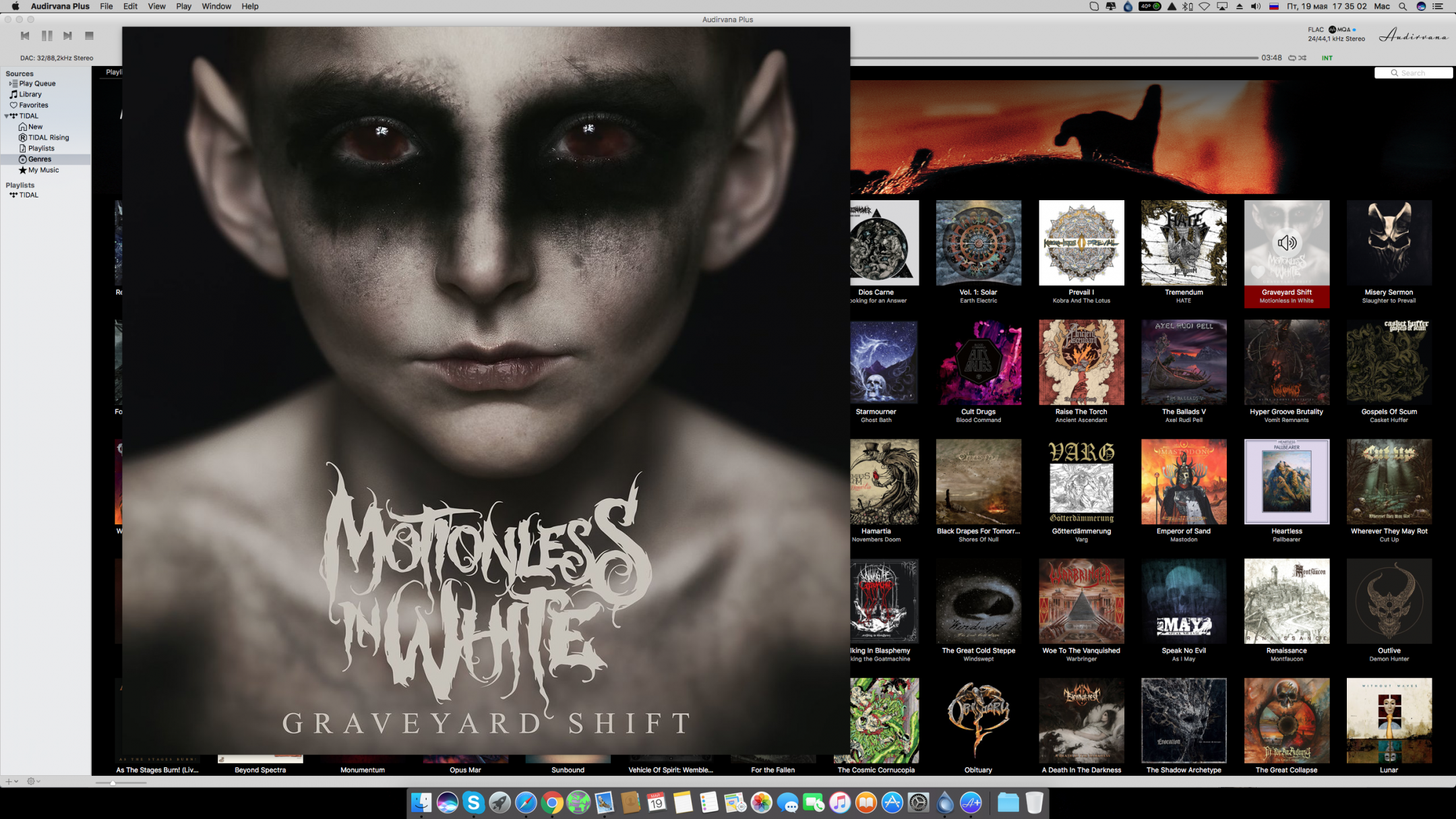
Task: Open the add playlist plus dropdown
Action: 11,781
